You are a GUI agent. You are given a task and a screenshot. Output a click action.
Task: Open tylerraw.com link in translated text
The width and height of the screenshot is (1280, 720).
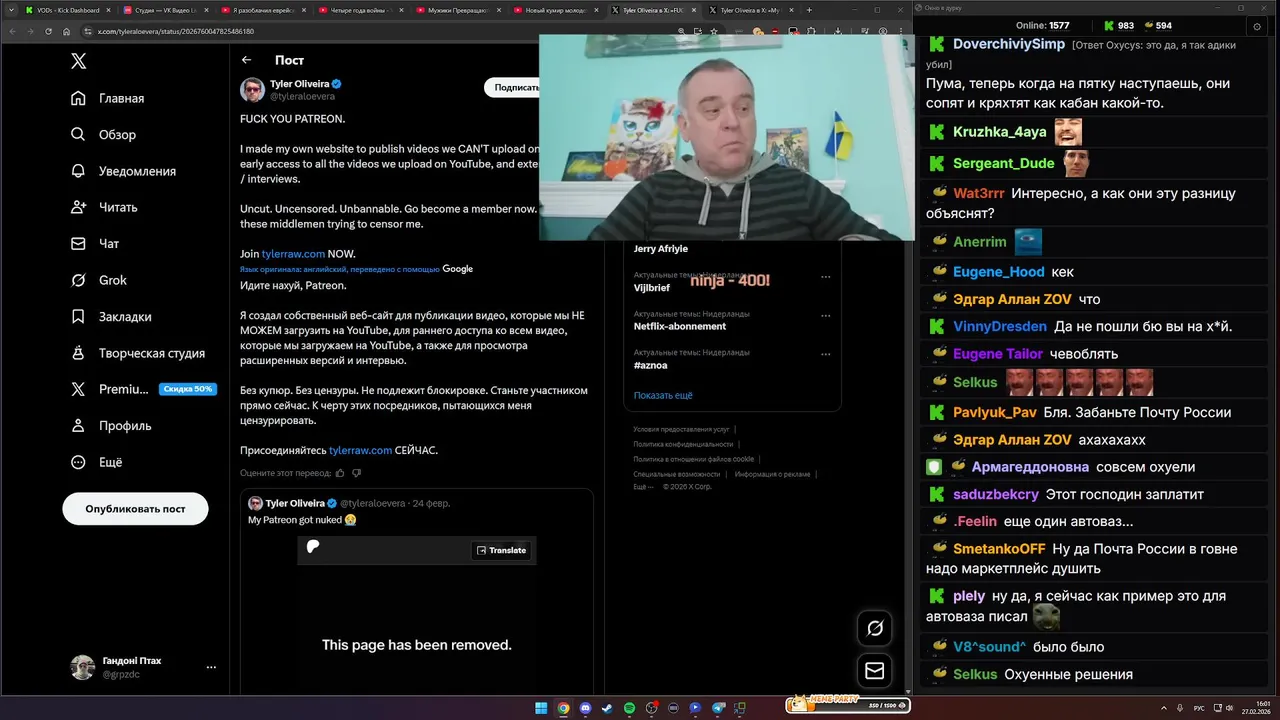coord(361,450)
